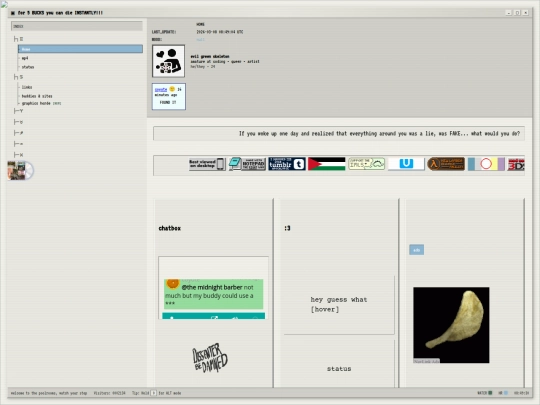The width and height of the screenshot is (540, 405).
Task: Click the small caption label under the chip image
Action: coord(426,361)
